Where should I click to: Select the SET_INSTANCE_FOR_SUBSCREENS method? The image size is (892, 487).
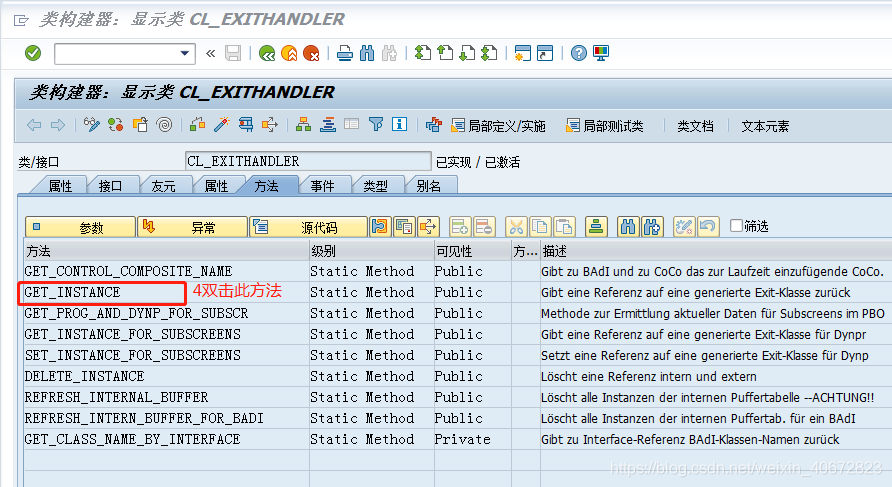coord(133,356)
